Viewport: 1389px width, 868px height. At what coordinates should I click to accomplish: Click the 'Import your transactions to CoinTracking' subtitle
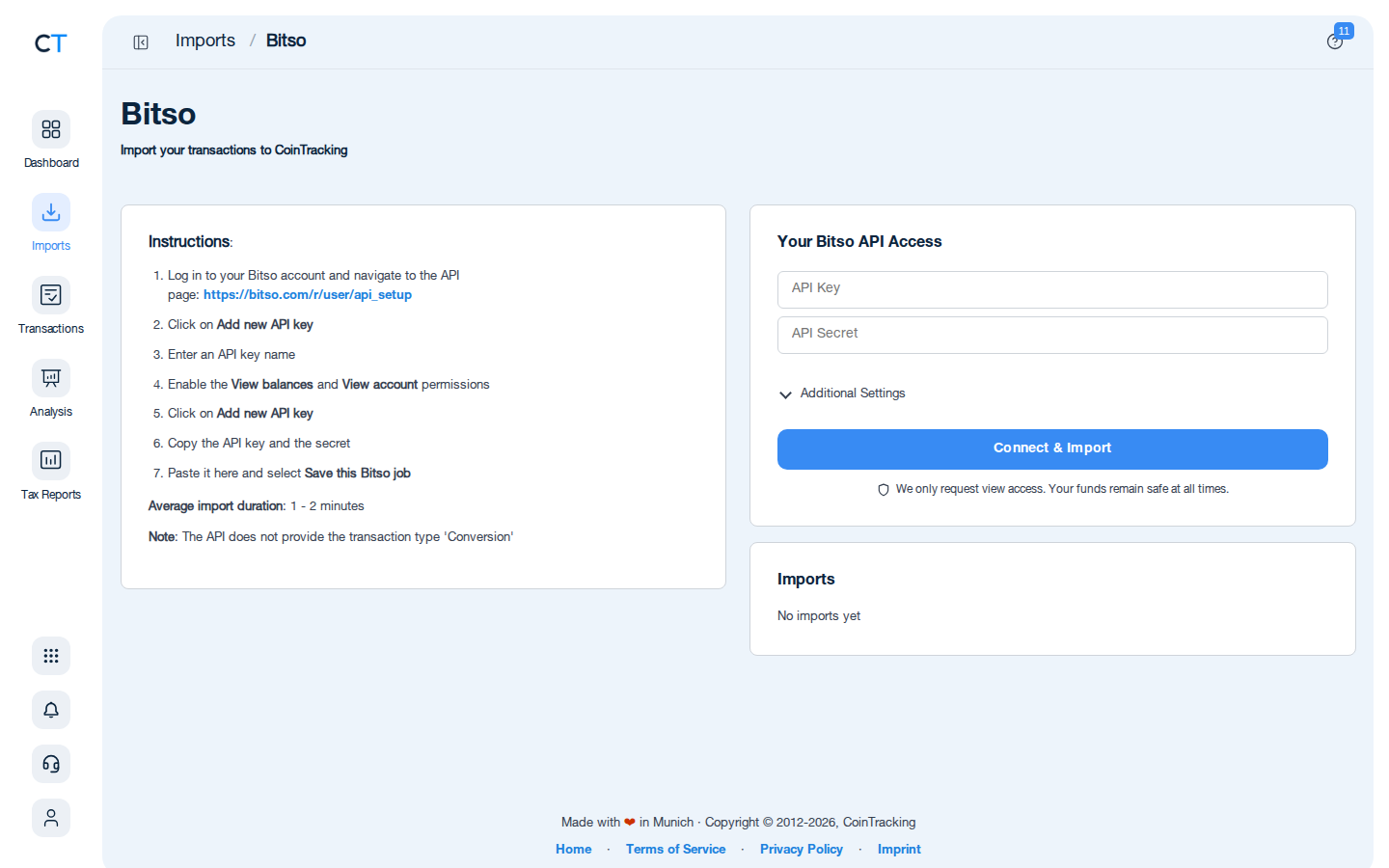coord(234,149)
